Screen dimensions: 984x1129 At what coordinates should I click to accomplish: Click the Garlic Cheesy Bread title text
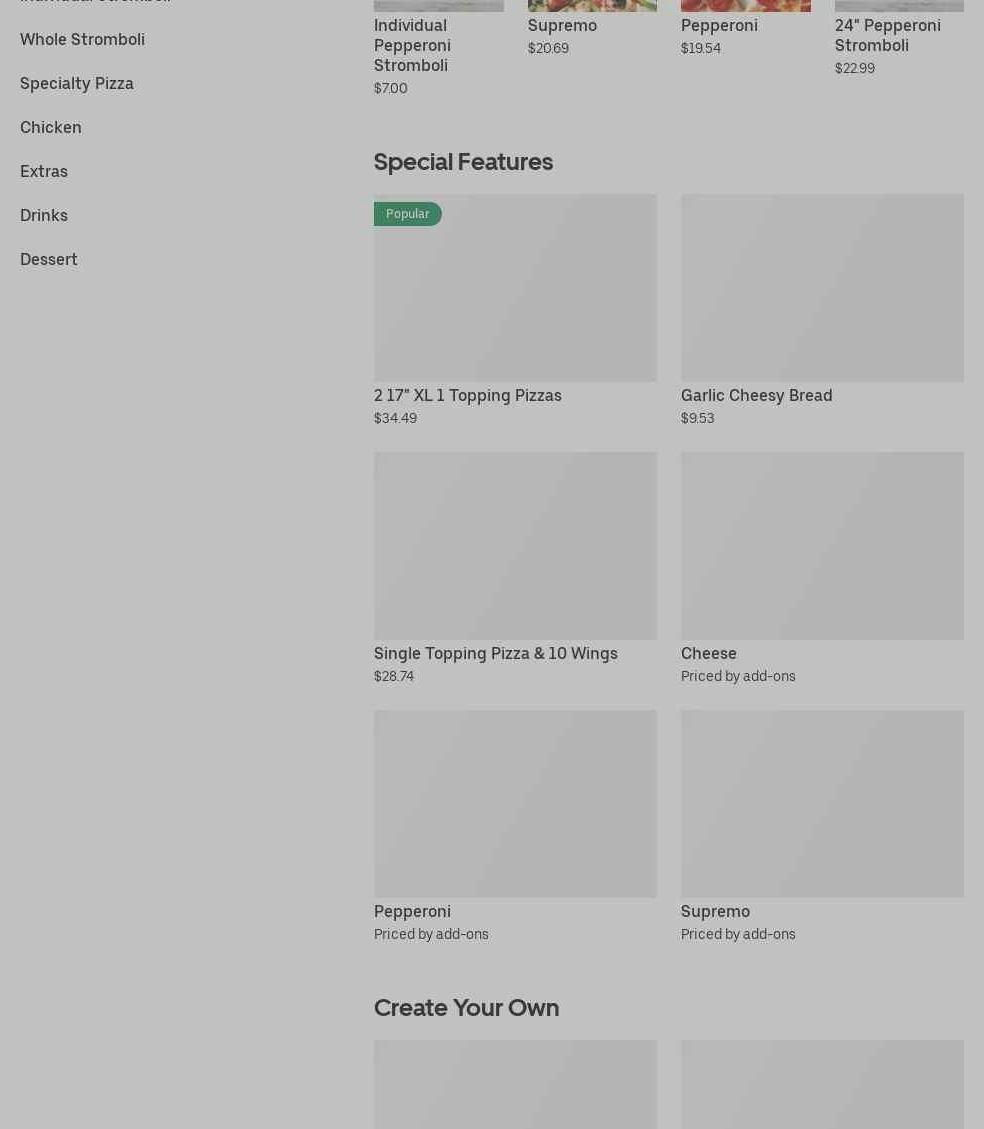[756, 395]
